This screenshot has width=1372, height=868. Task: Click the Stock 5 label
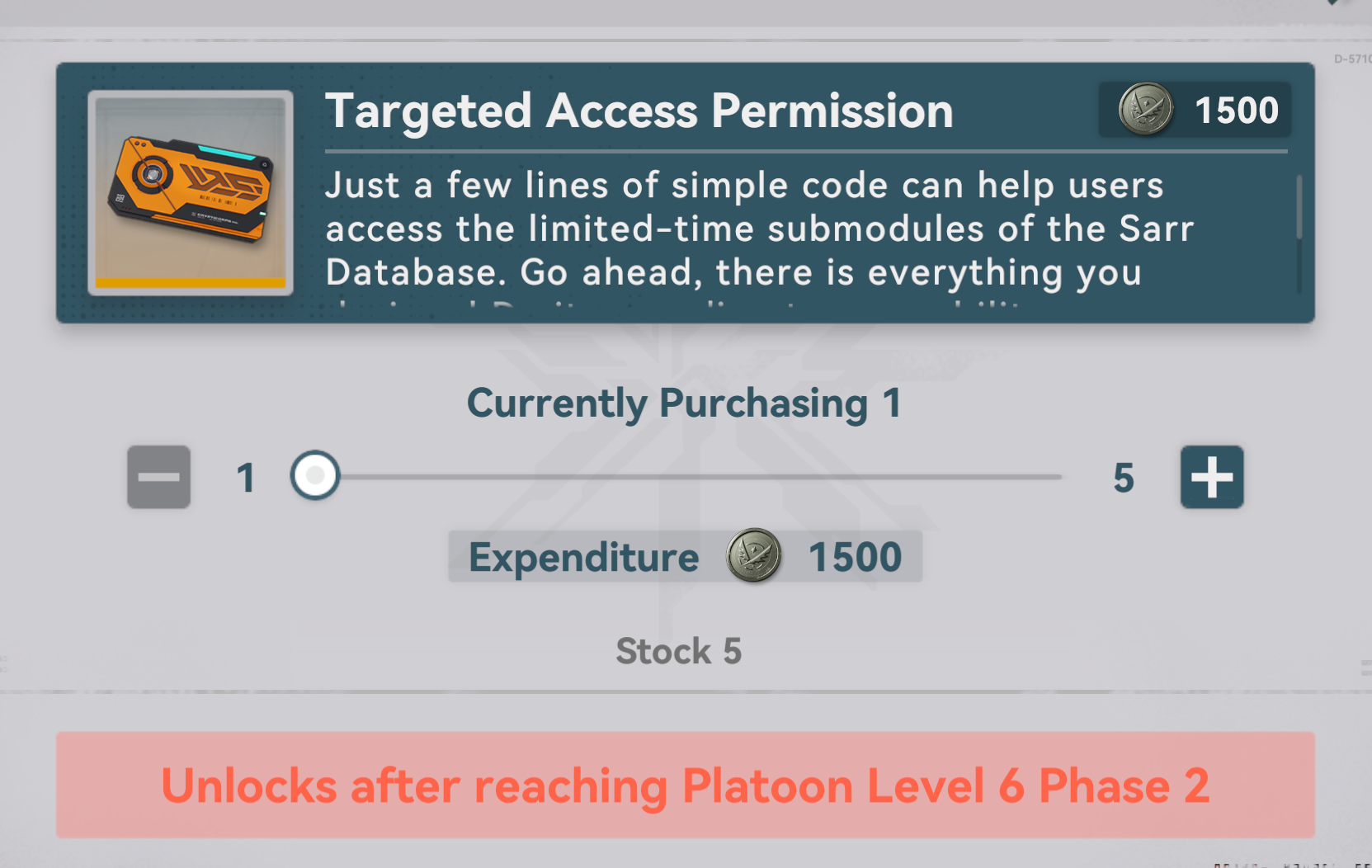point(679,651)
